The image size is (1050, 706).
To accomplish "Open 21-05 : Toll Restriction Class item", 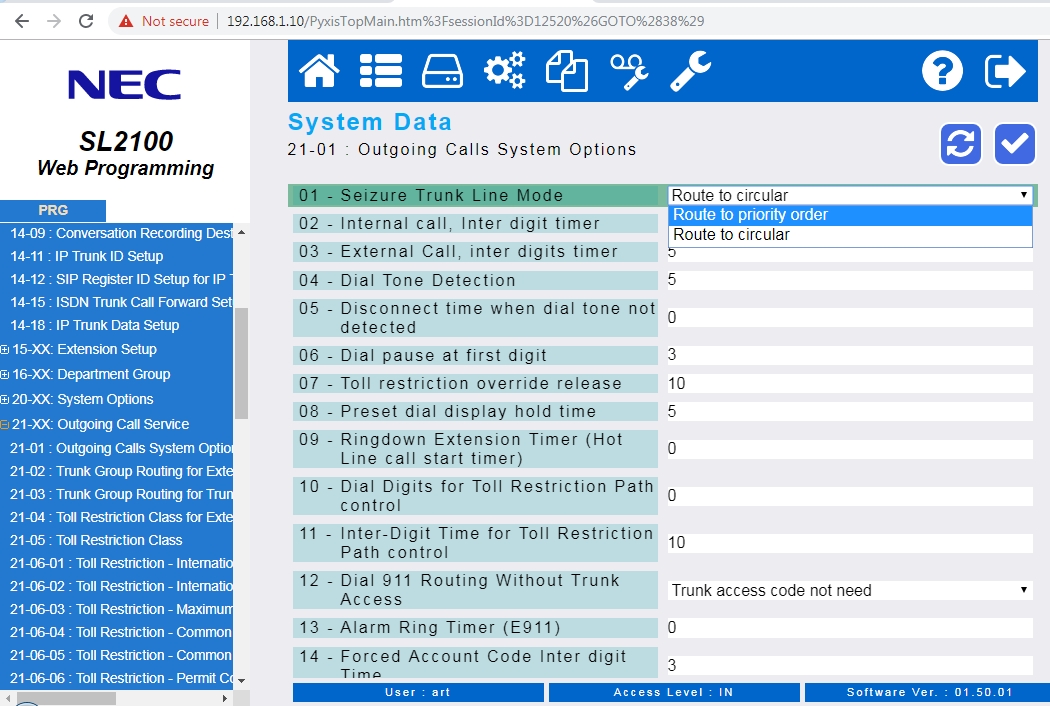I will coord(96,540).
